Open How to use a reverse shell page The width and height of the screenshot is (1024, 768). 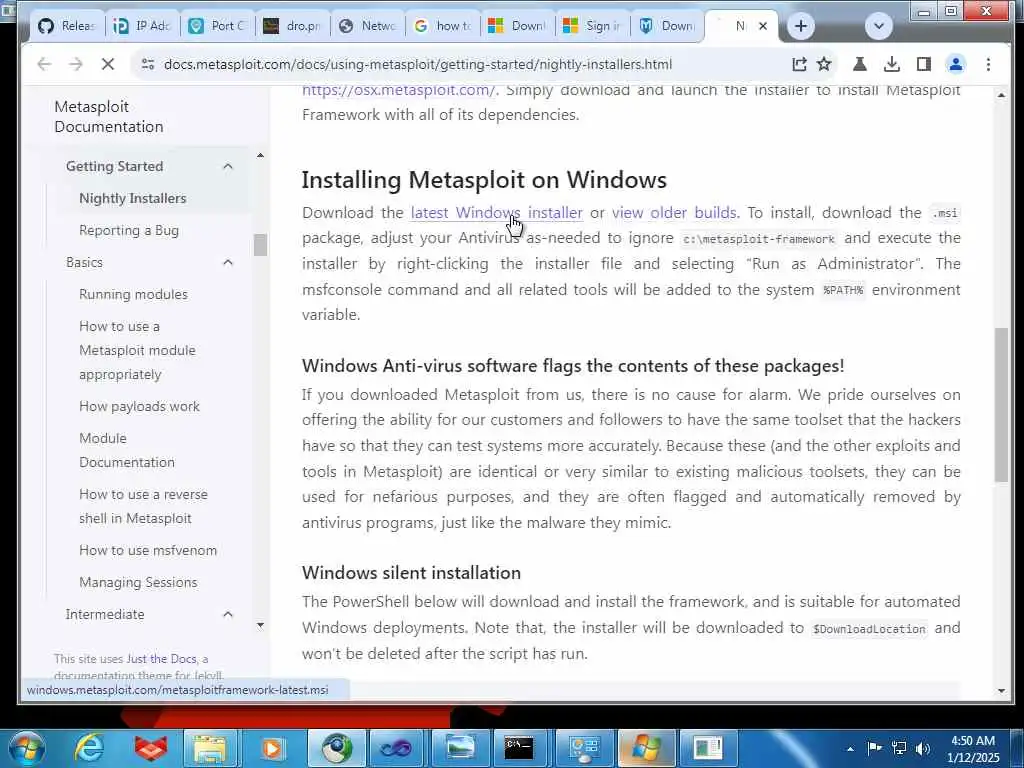(x=143, y=506)
